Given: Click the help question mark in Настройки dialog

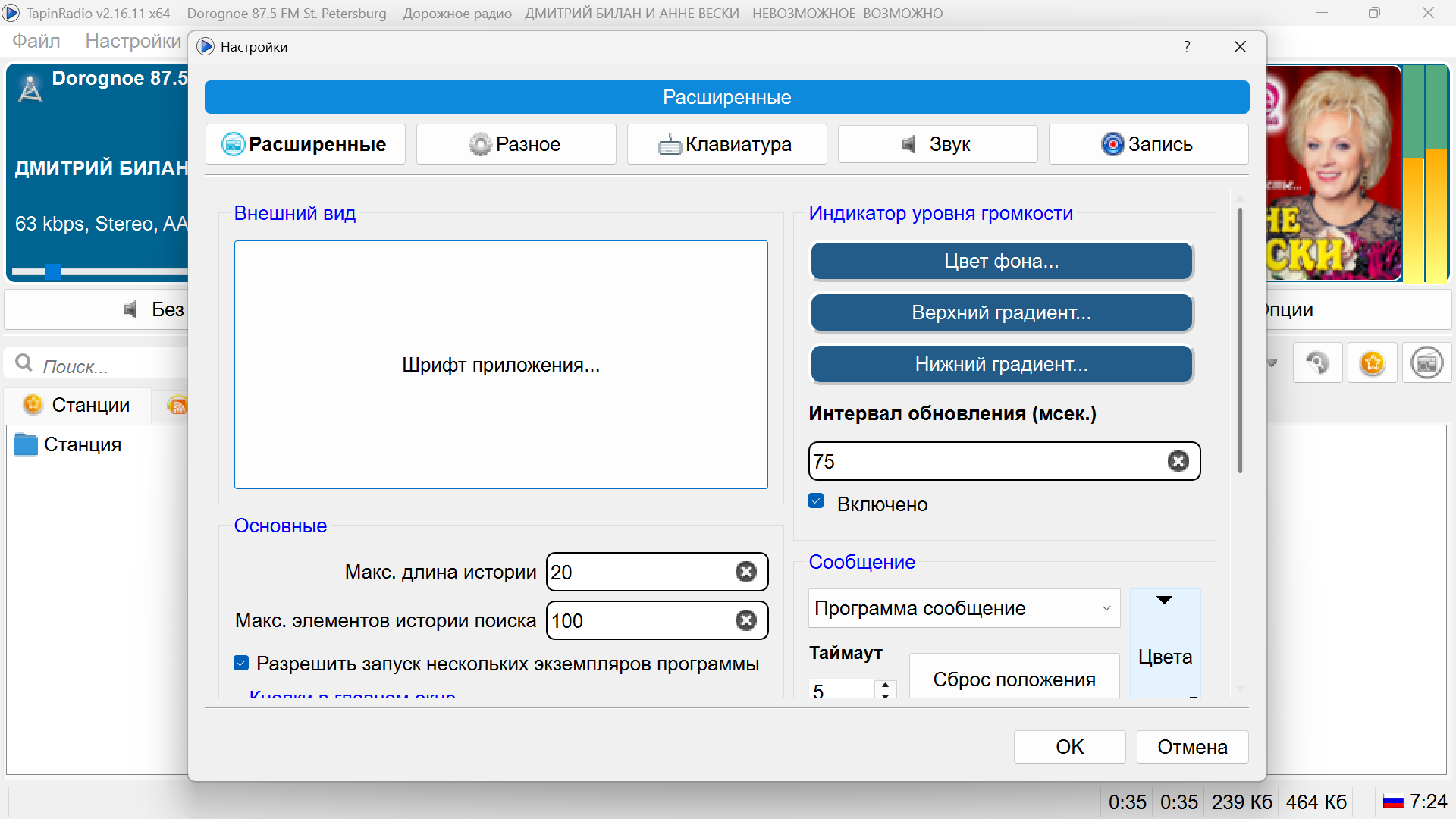Looking at the screenshot, I should [x=1187, y=47].
